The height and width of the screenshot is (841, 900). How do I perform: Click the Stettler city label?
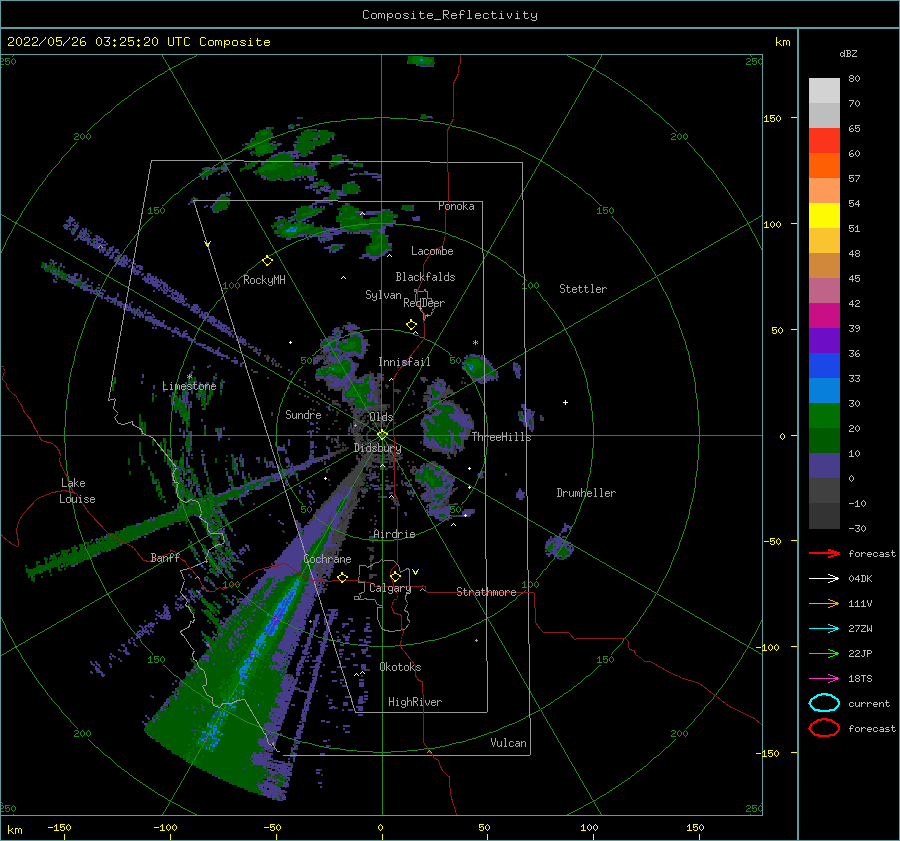coord(583,289)
